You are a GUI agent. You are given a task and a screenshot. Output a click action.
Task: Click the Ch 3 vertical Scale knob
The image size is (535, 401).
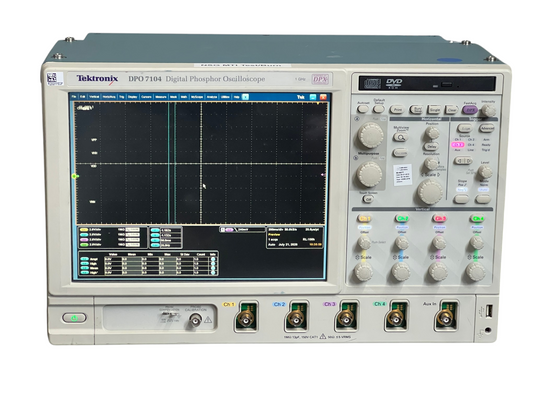pos(438,272)
